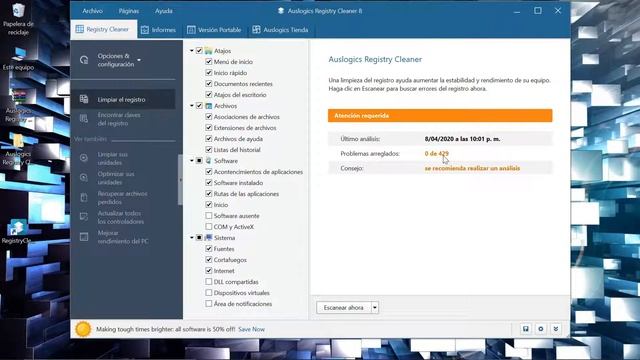The image size is (640, 360).
Task: Enable DLL compartidas checkbox
Action: [x=209, y=282]
